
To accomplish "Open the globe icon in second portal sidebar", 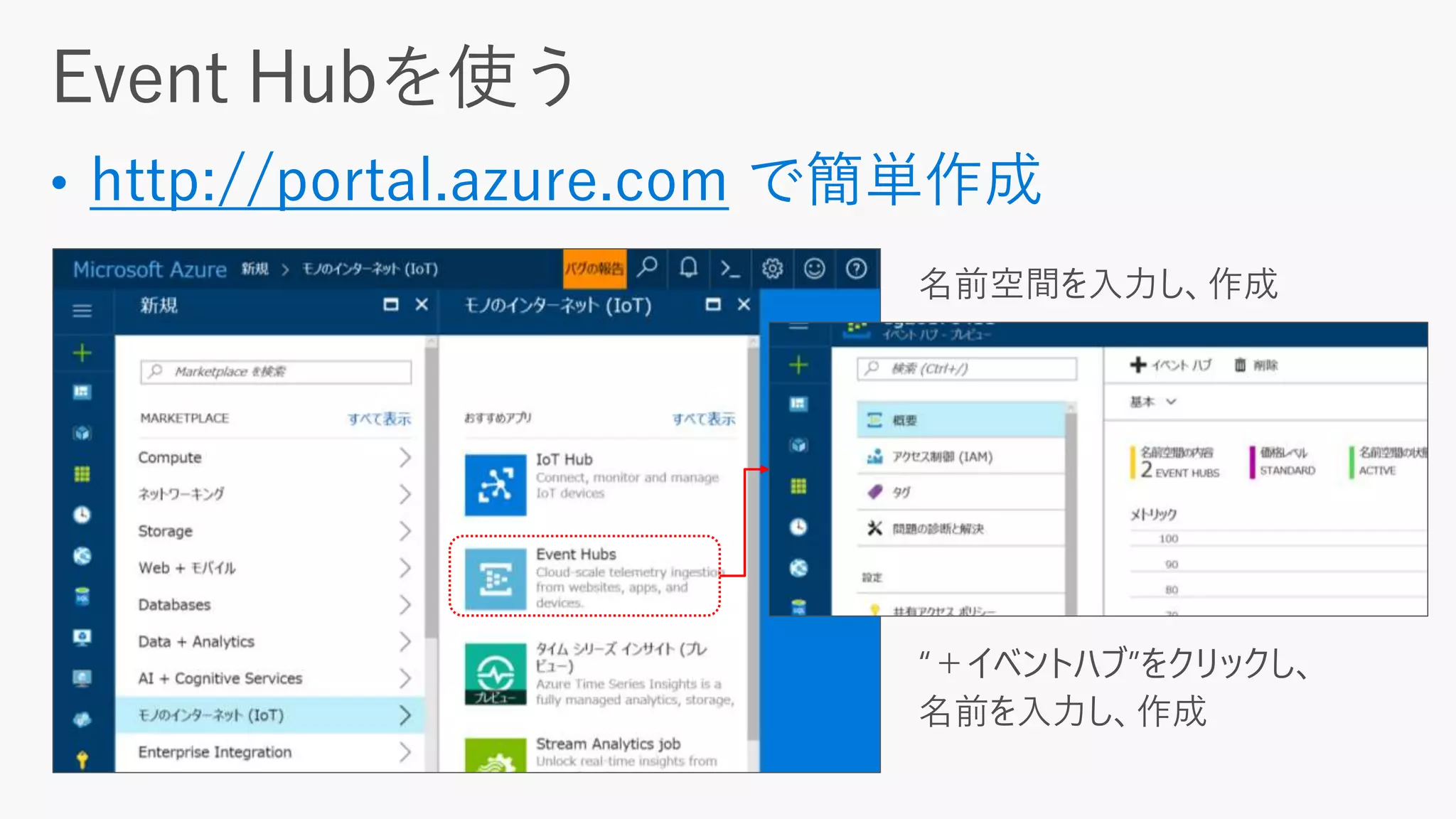I will (798, 568).
